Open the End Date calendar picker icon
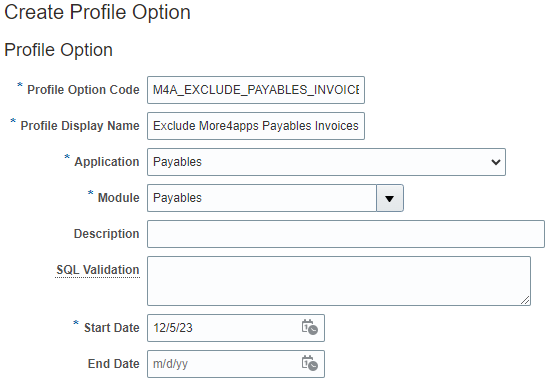The image size is (551, 390). click(x=310, y=363)
